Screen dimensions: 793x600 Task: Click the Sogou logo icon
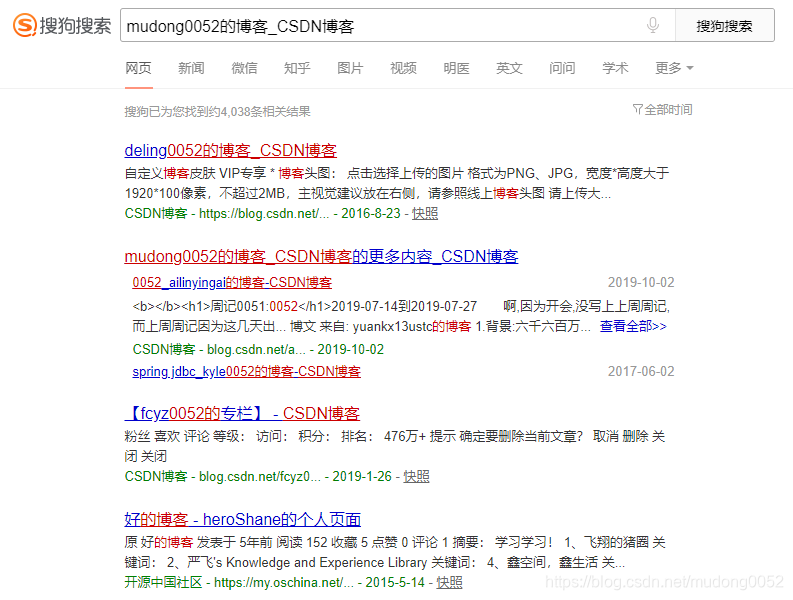[x=25, y=25]
